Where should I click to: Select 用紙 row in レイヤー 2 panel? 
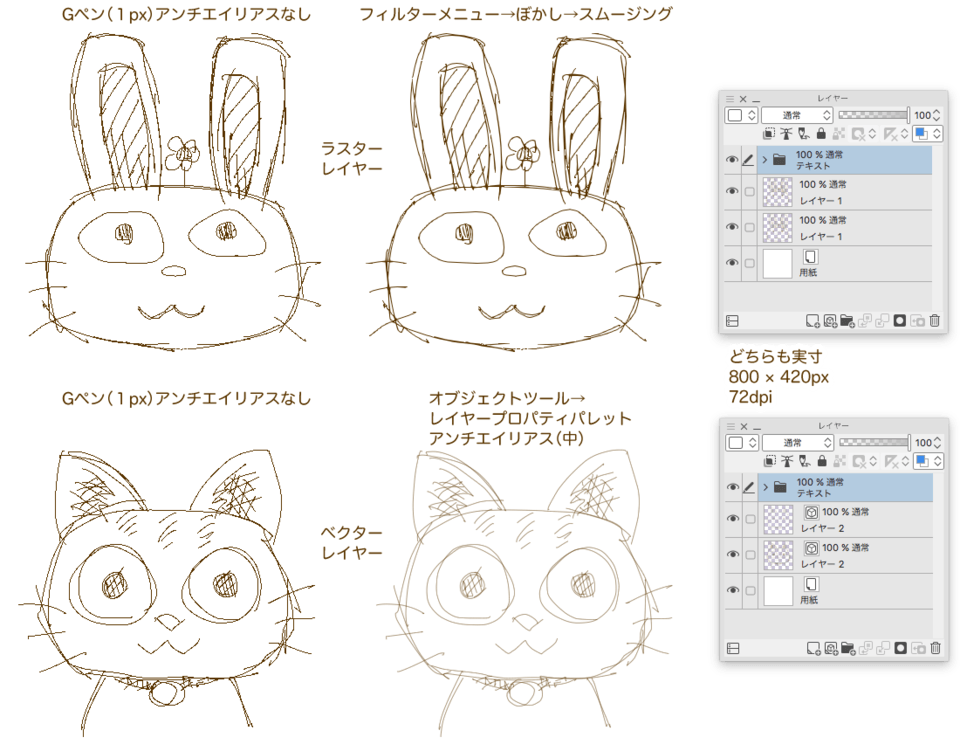point(845,591)
